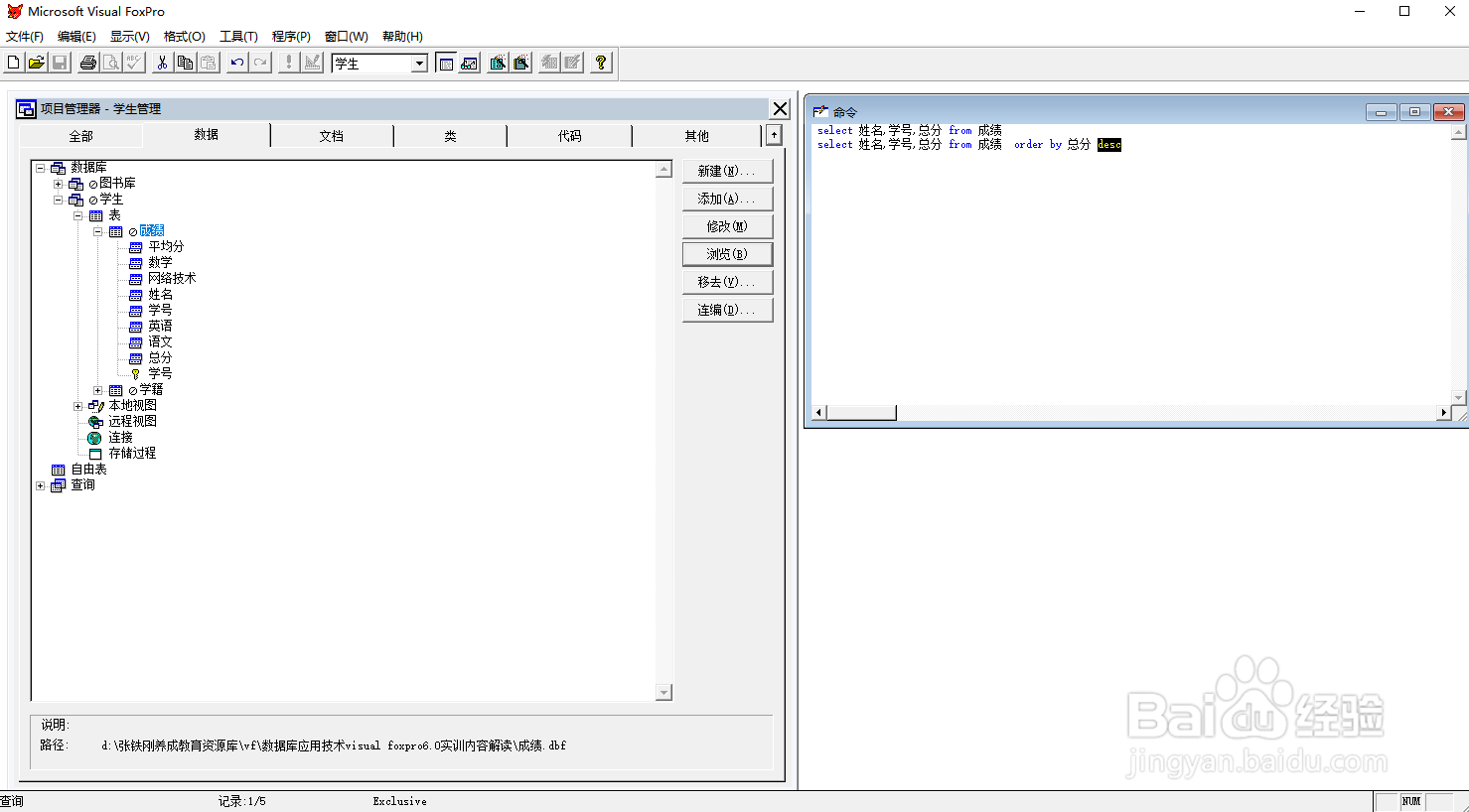
Task: Open the 文件(F) menu
Action: click(25, 37)
